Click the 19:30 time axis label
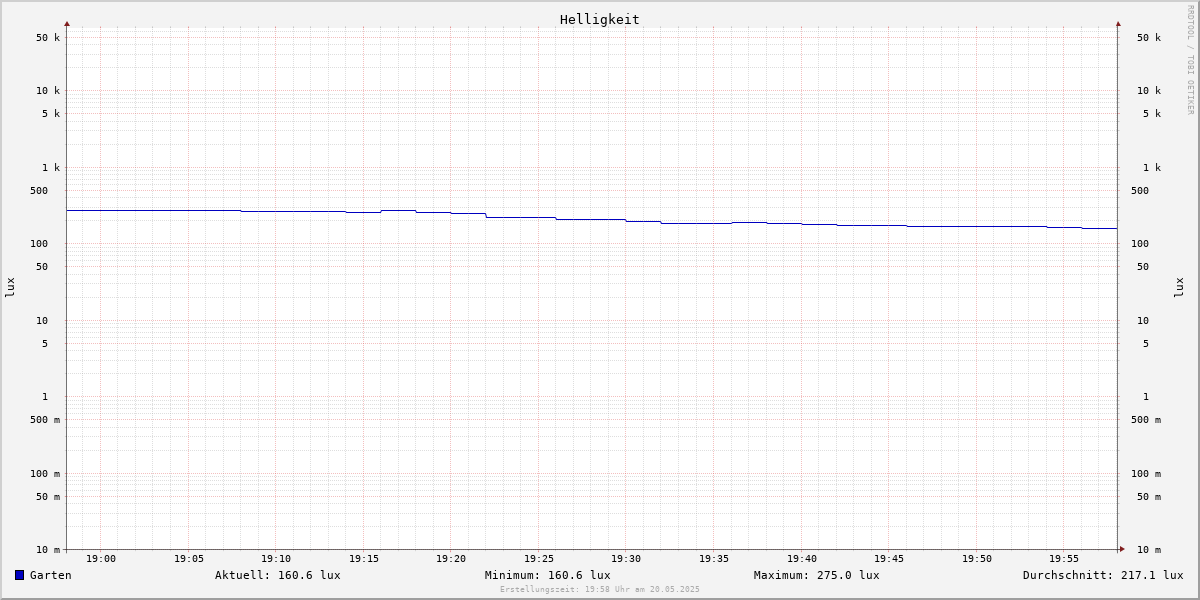The width and height of the screenshot is (1200, 600). pos(626,559)
